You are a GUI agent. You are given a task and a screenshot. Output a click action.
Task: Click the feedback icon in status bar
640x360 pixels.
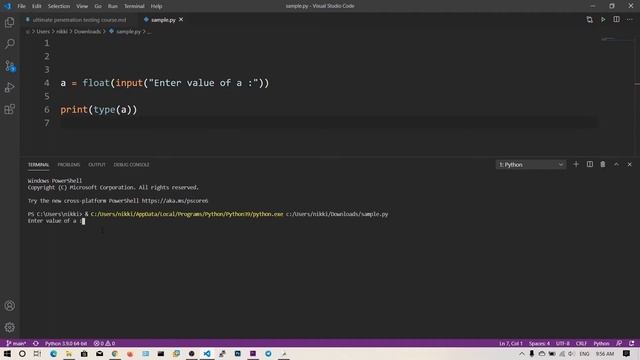(x=619, y=343)
